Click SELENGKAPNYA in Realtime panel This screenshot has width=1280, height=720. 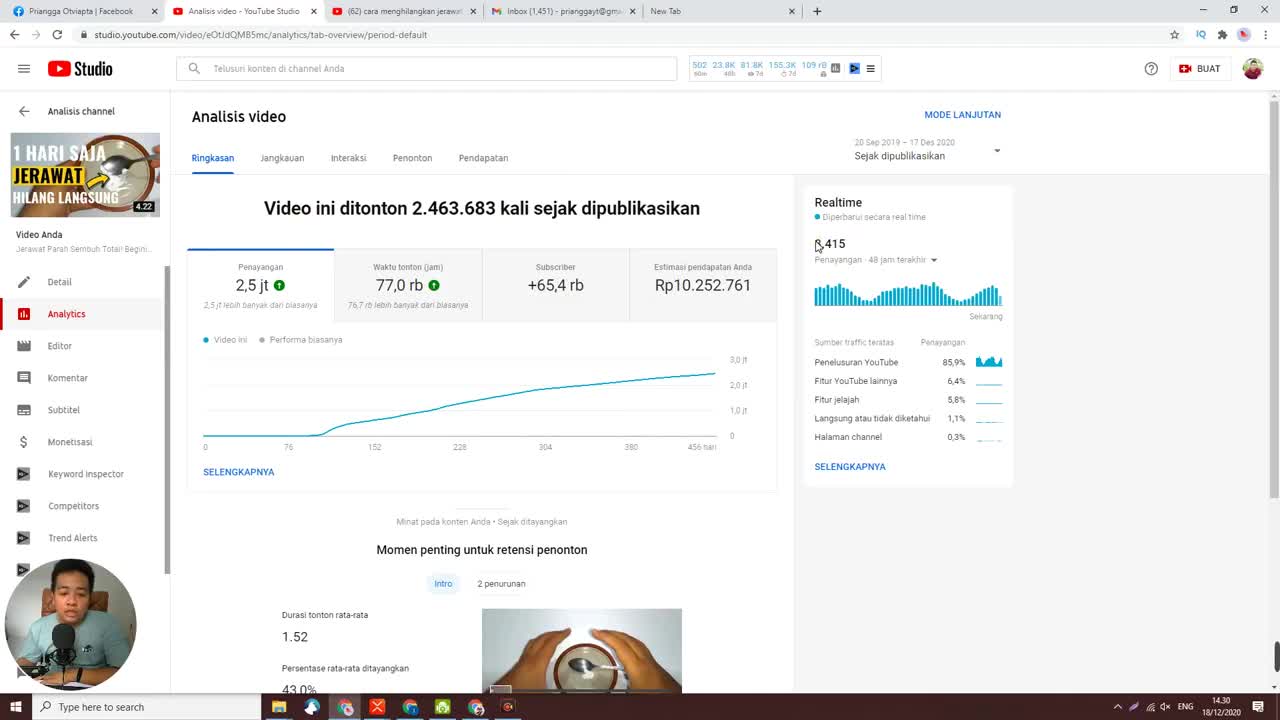850,467
